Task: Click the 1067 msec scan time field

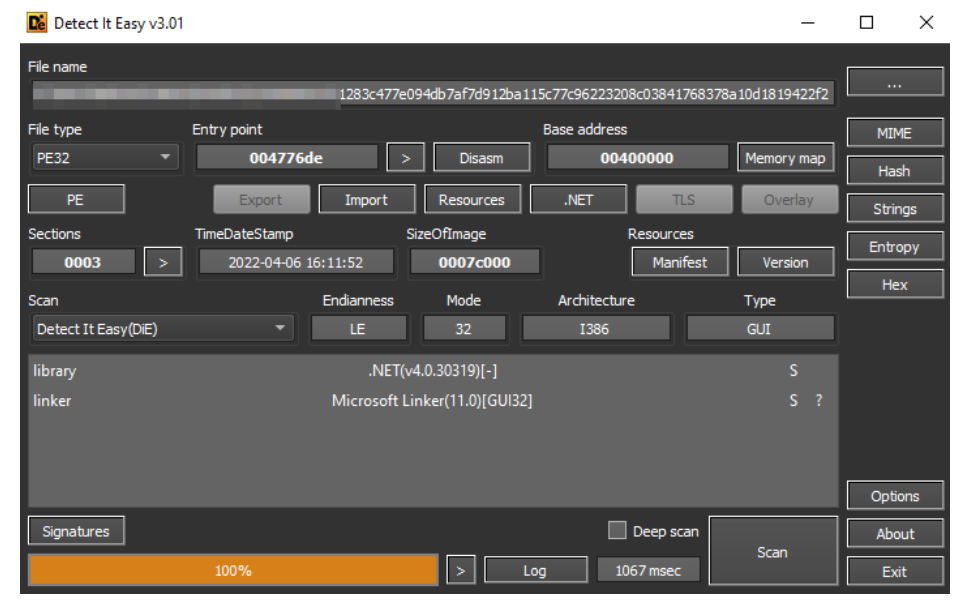Action: [648, 571]
